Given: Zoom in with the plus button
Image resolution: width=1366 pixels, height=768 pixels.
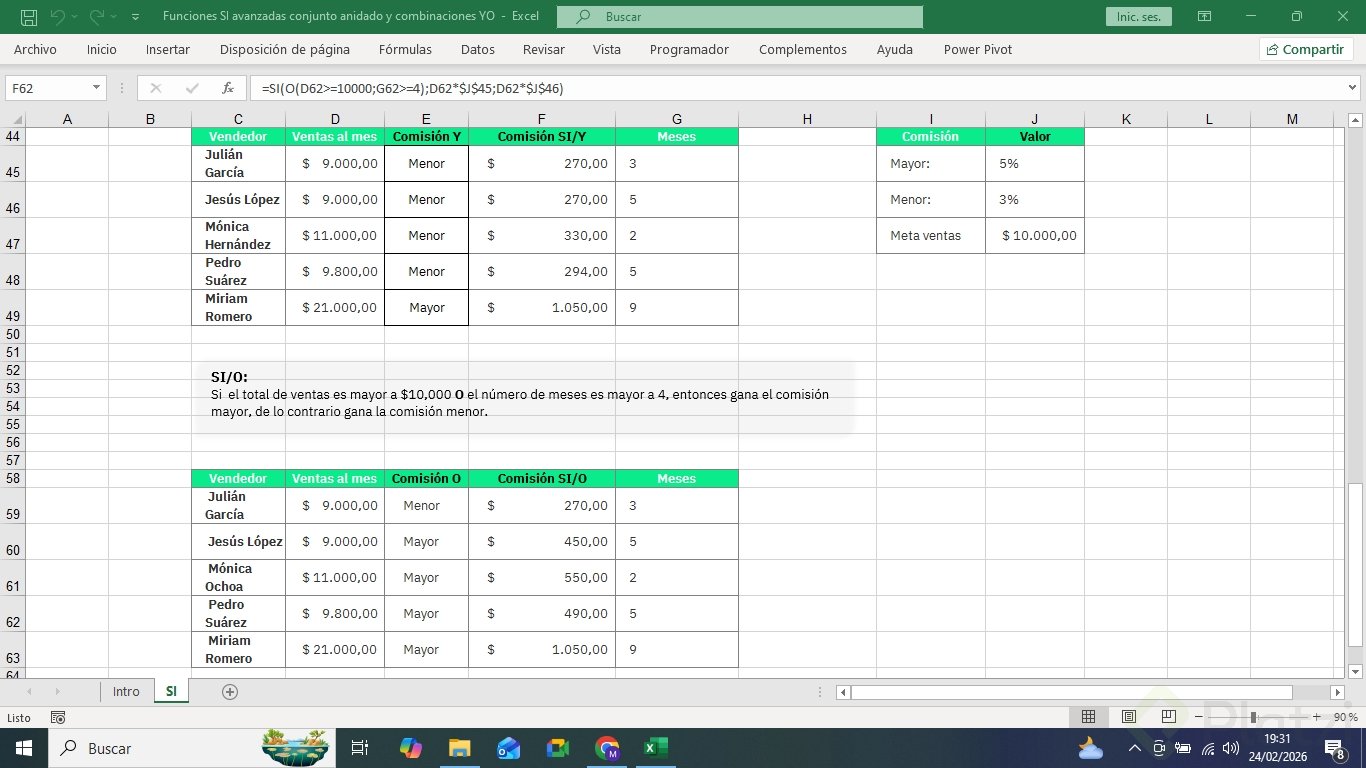Looking at the screenshot, I should pos(1317,717).
